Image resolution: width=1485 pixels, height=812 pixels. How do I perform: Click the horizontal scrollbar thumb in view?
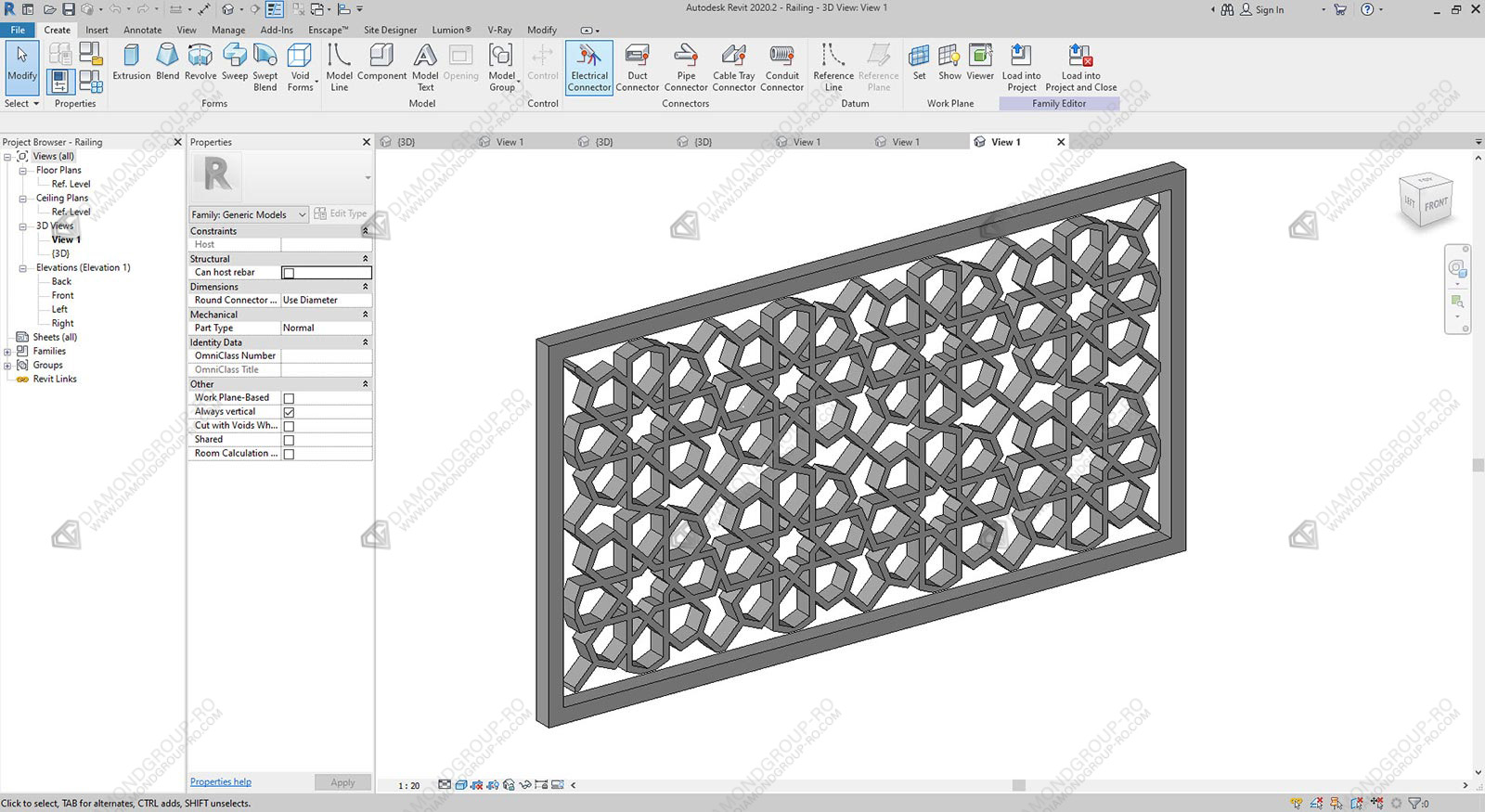click(x=1019, y=785)
